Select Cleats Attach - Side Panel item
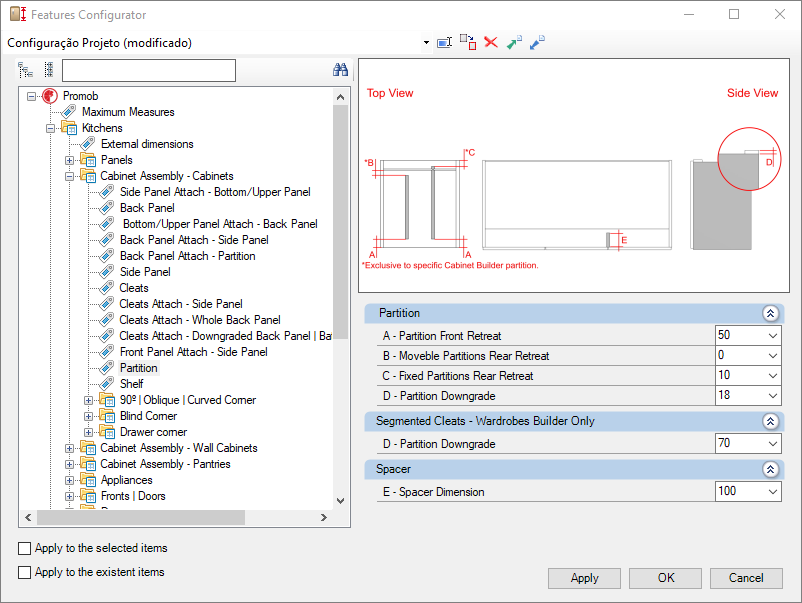 point(181,304)
